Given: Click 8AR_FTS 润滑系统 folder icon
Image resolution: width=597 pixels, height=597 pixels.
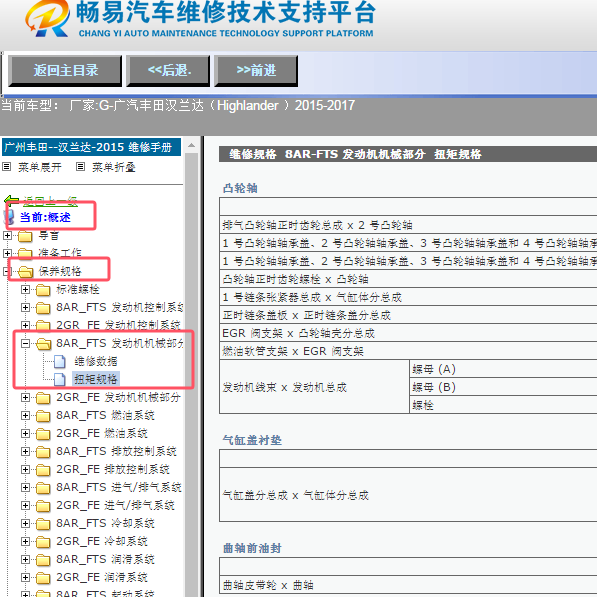Looking at the screenshot, I should tap(43, 560).
